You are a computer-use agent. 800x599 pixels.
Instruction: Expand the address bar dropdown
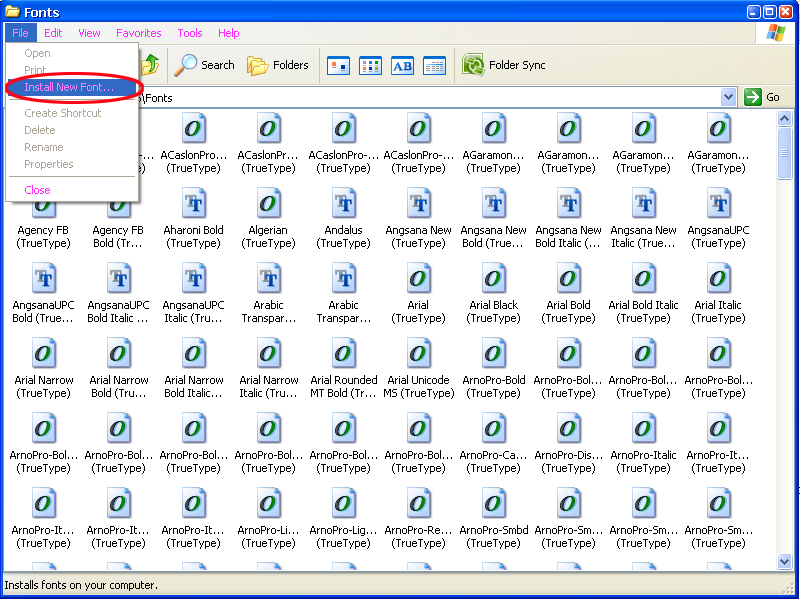tap(728, 97)
